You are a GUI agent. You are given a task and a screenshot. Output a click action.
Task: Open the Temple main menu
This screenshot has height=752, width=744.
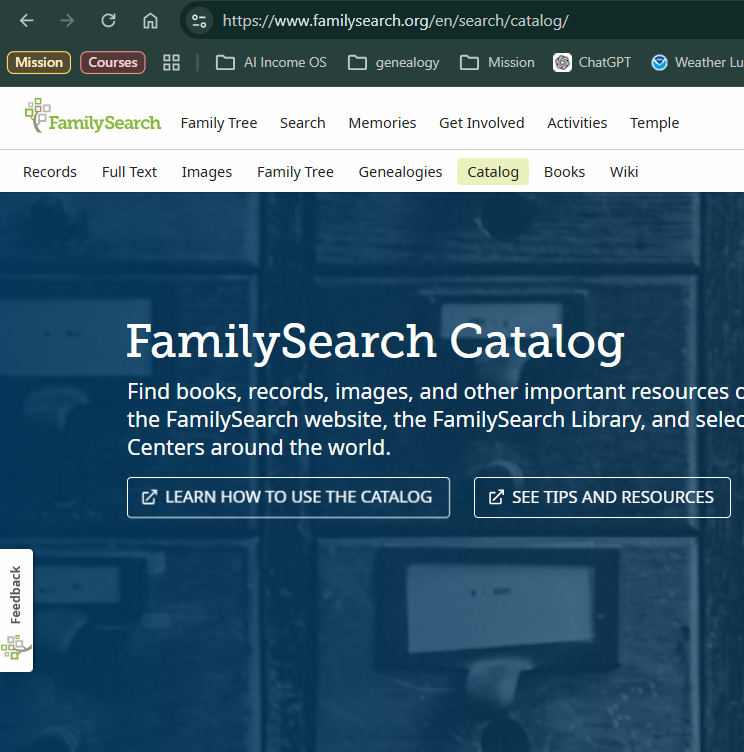(x=654, y=123)
